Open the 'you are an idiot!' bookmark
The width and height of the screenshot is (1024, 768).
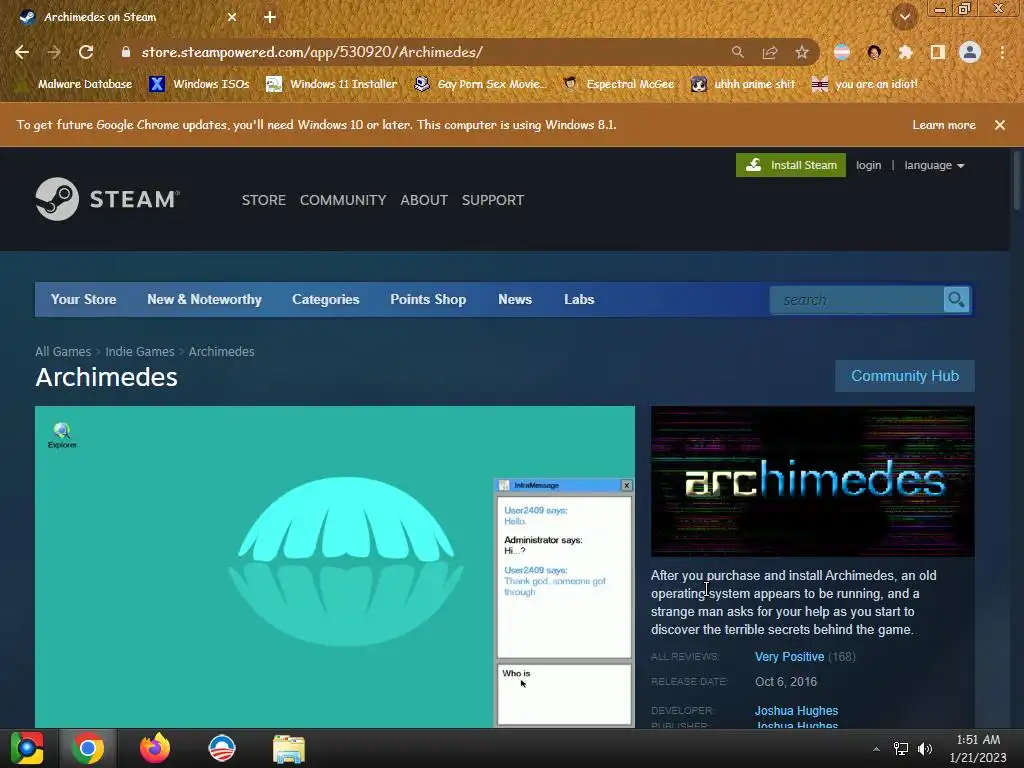(x=865, y=84)
